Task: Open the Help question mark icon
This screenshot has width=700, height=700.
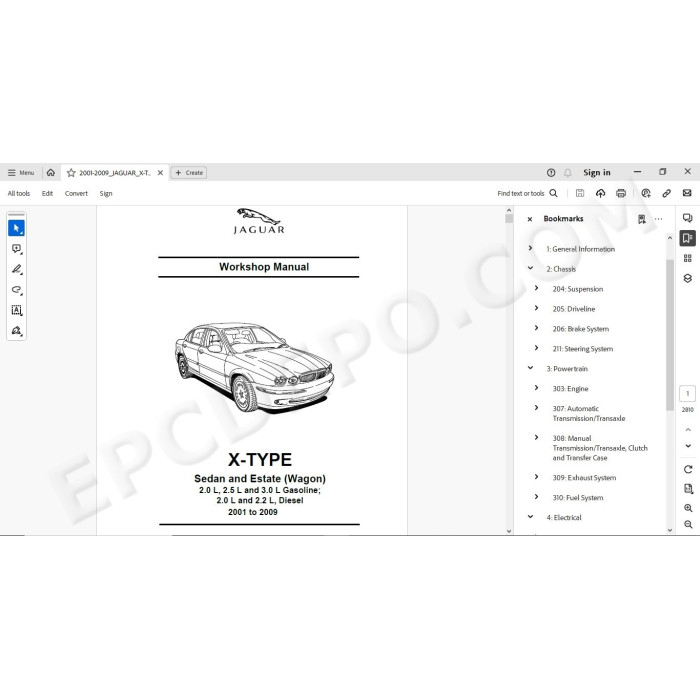Action: coord(551,173)
